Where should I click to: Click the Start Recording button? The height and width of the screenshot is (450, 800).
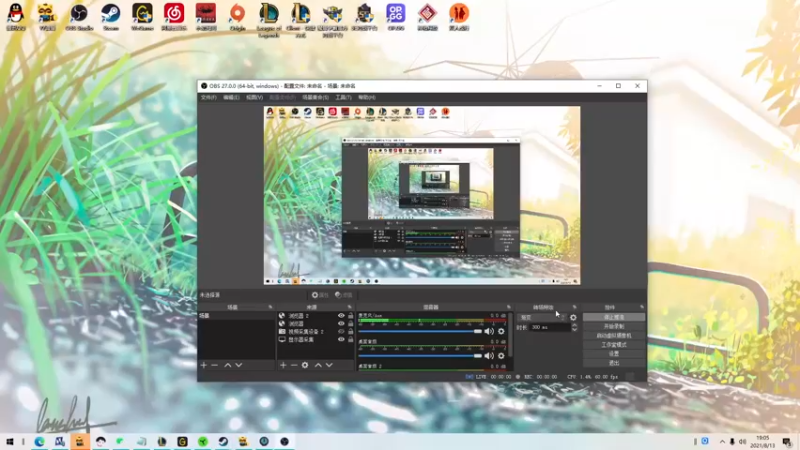[x=614, y=327]
